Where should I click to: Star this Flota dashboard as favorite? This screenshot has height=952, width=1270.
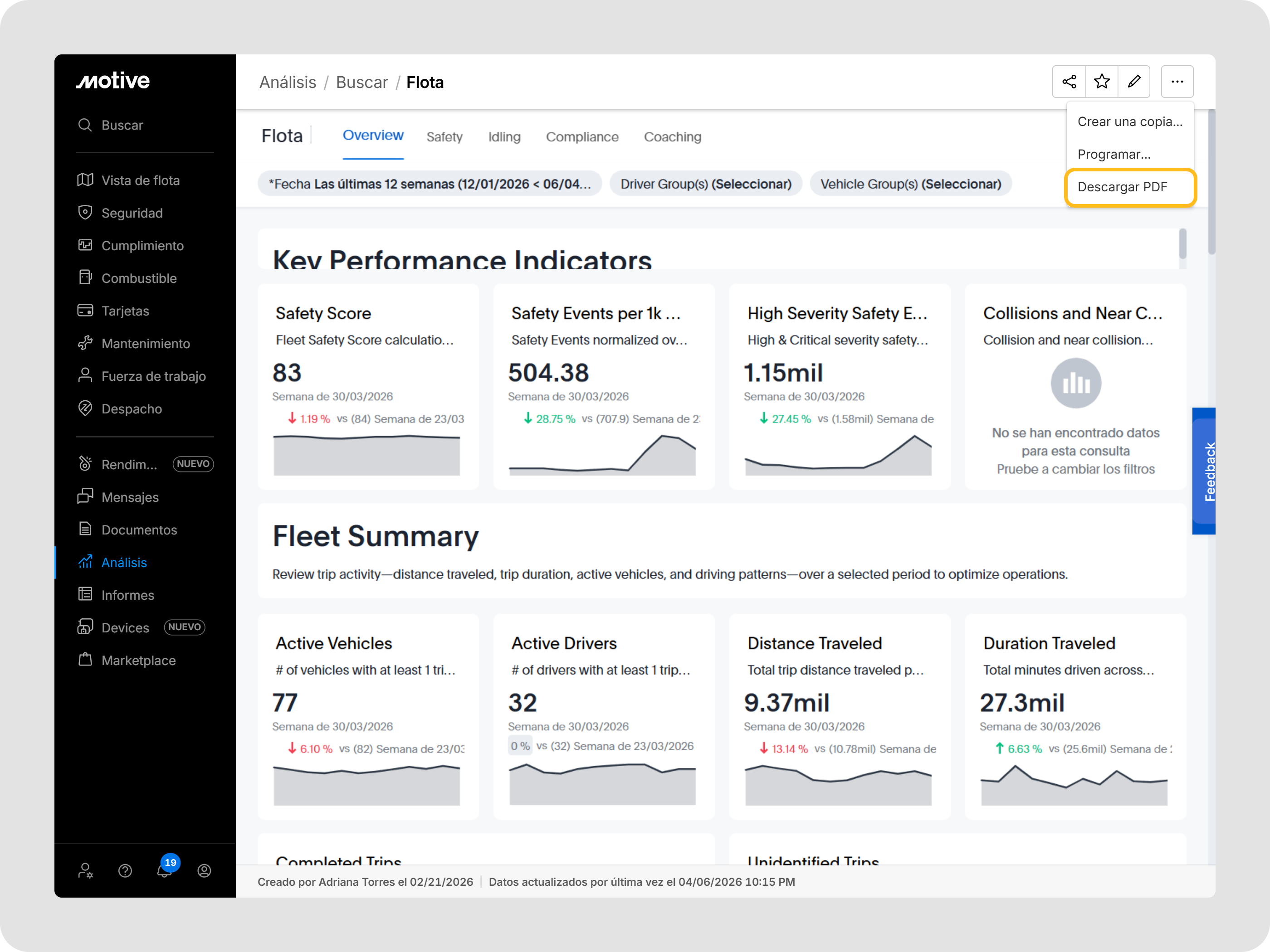pos(1101,82)
